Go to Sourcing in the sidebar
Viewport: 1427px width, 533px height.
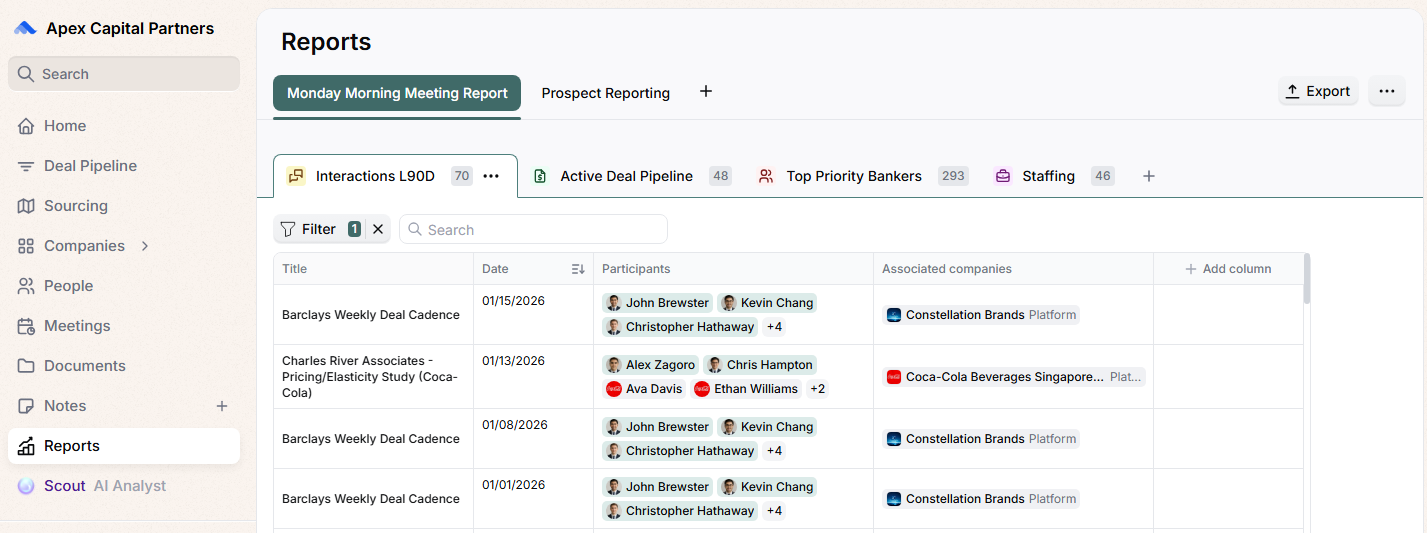pyautogui.click(x=124, y=206)
